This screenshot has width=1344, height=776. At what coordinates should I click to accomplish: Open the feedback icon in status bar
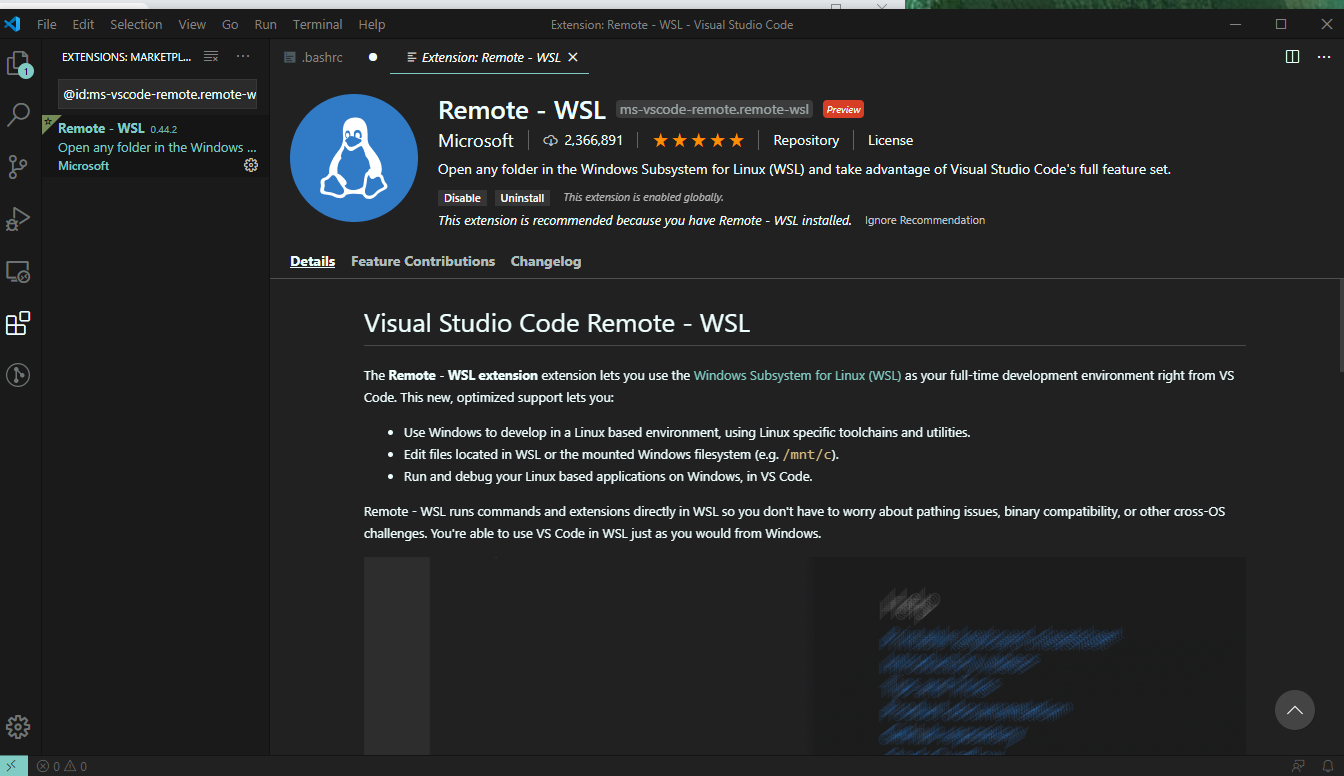[x=1298, y=767]
